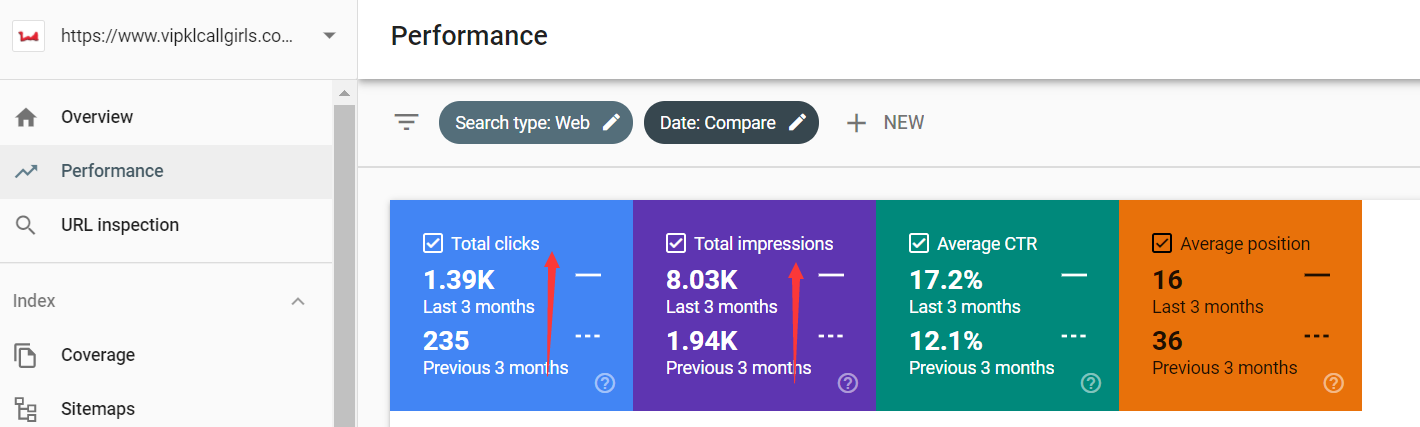1420x427 pixels.
Task: Click the Total impressions card label
Action: coord(763,243)
